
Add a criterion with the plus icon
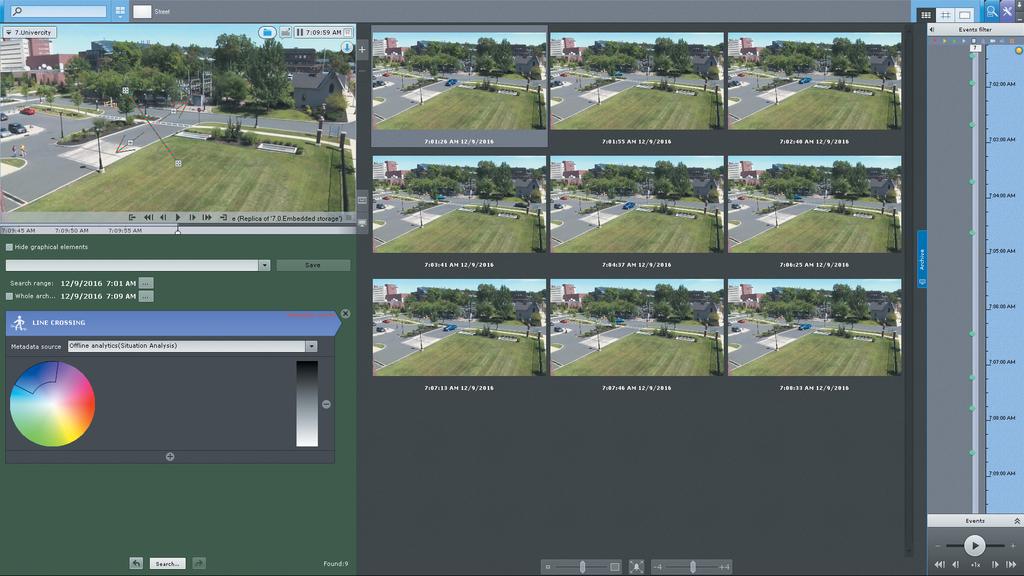click(x=170, y=456)
